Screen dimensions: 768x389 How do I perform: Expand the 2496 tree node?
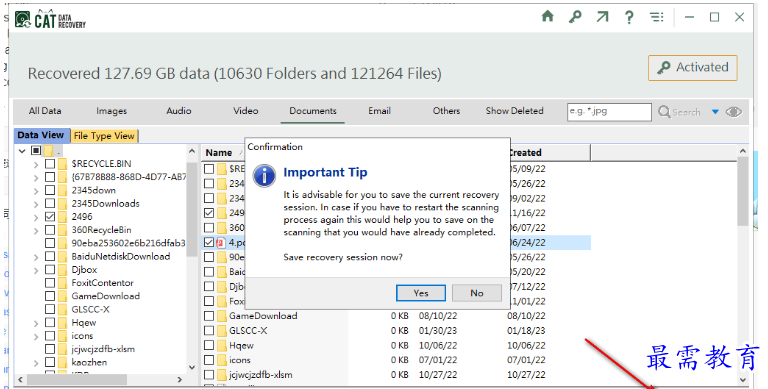point(36,218)
